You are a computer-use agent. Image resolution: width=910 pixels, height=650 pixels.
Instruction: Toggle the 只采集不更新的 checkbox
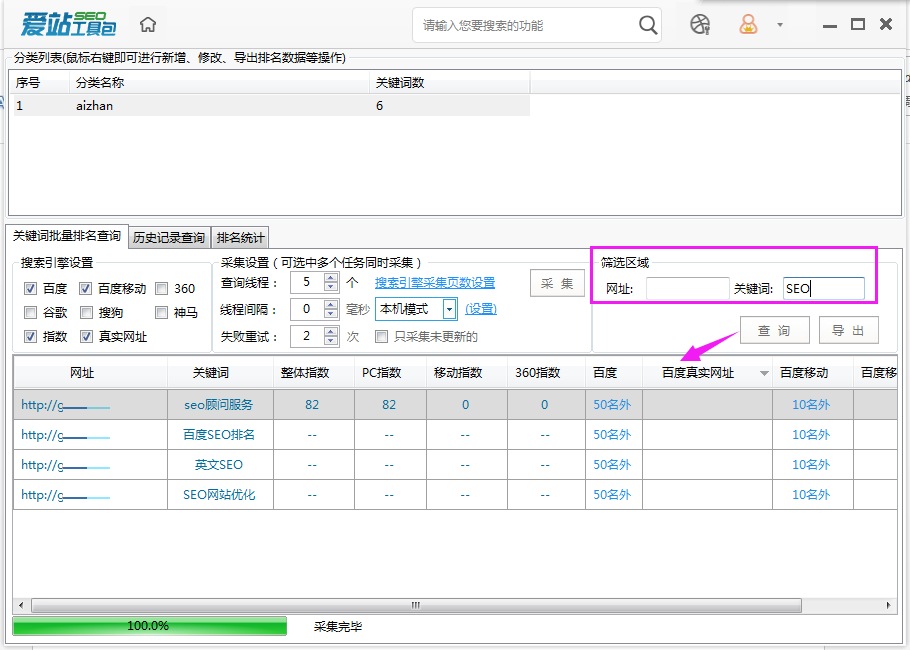click(x=381, y=336)
